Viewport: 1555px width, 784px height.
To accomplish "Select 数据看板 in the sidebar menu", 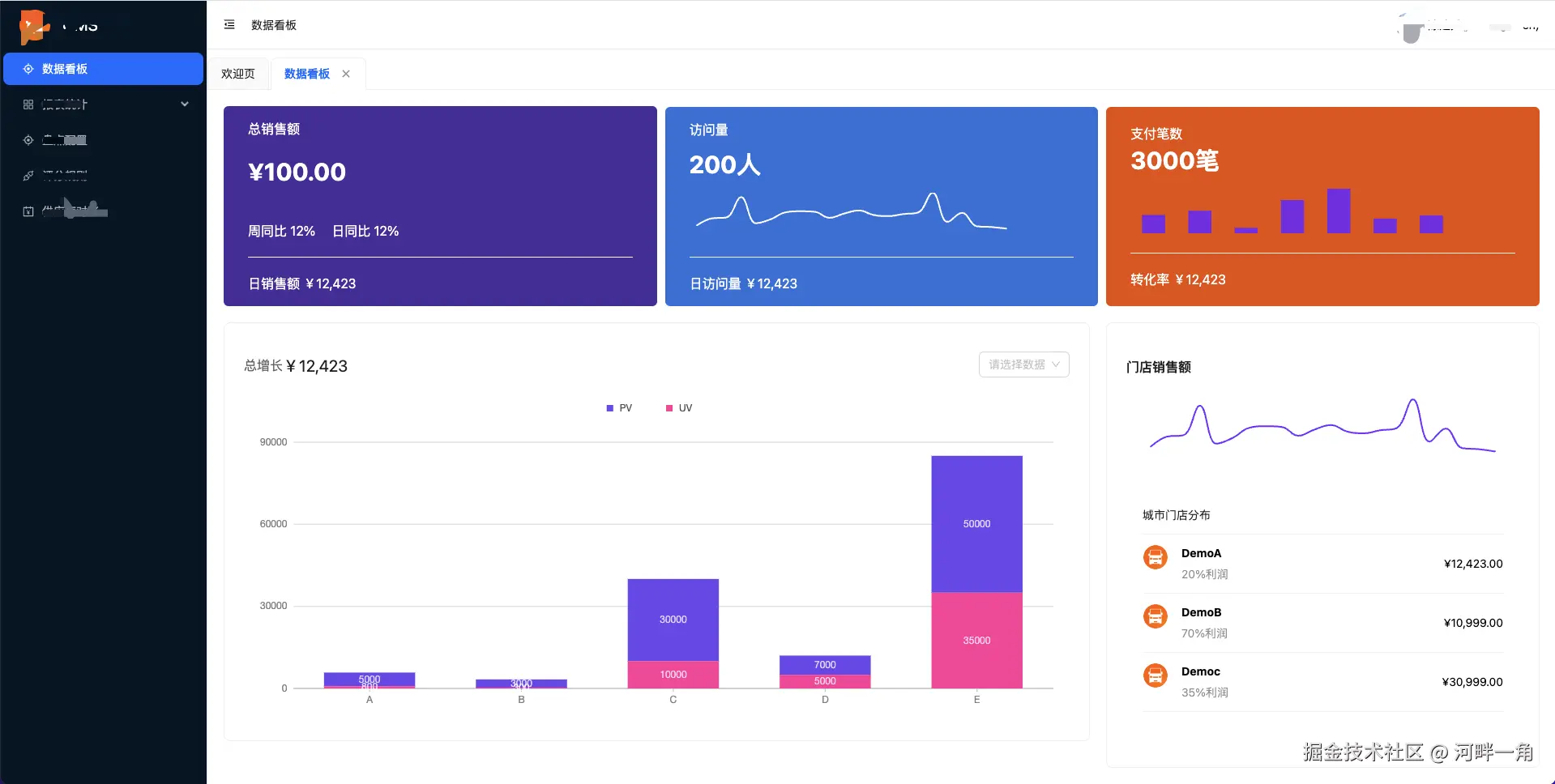I will (x=103, y=69).
